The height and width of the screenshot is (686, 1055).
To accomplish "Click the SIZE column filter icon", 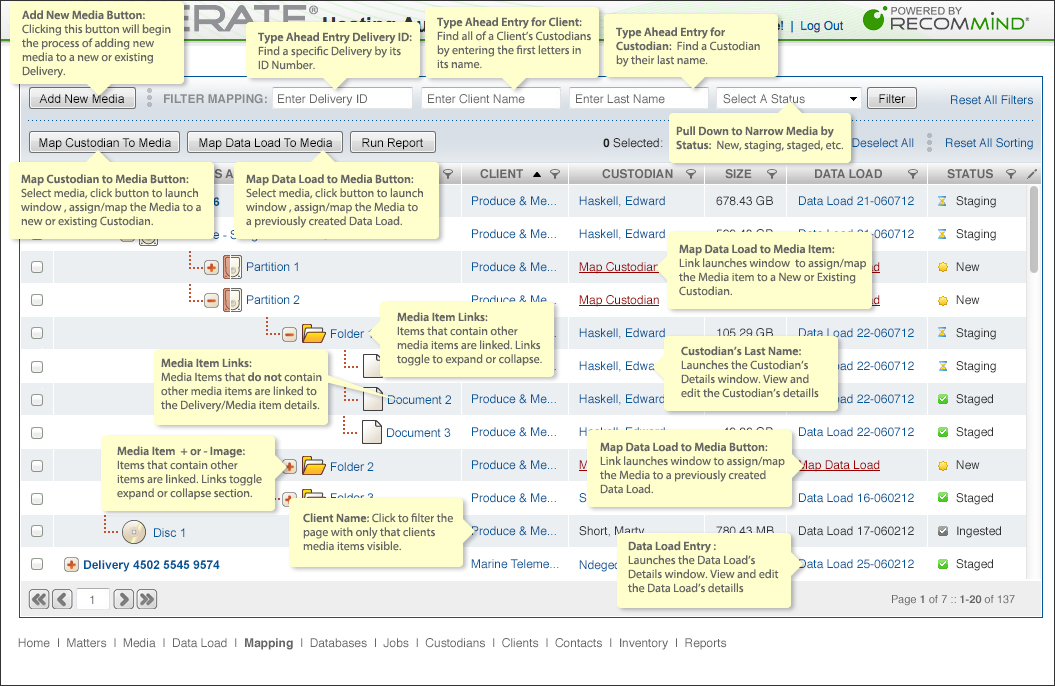I will point(772,174).
